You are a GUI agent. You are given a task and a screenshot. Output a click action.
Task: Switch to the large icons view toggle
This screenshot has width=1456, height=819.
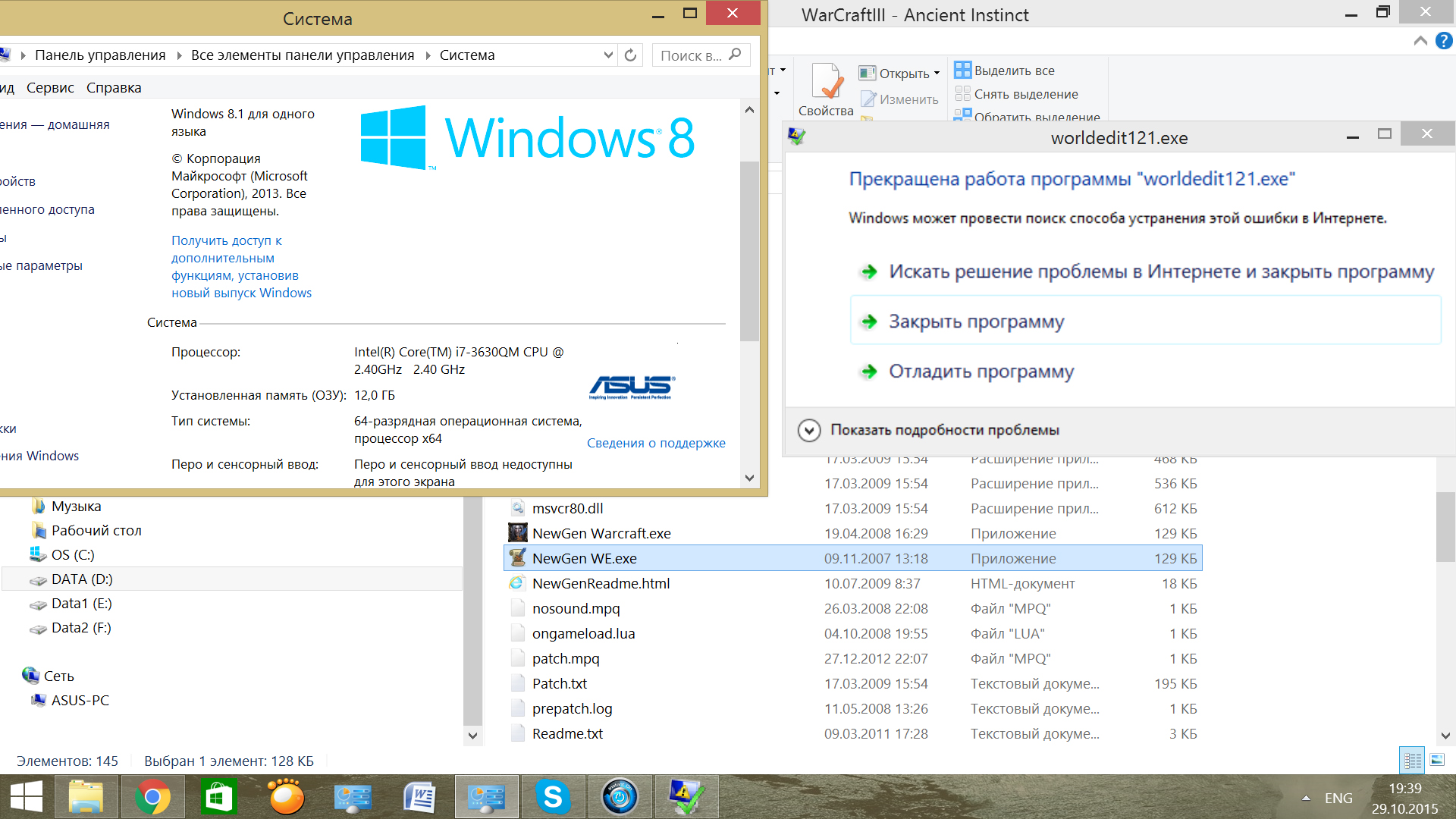tap(1437, 760)
